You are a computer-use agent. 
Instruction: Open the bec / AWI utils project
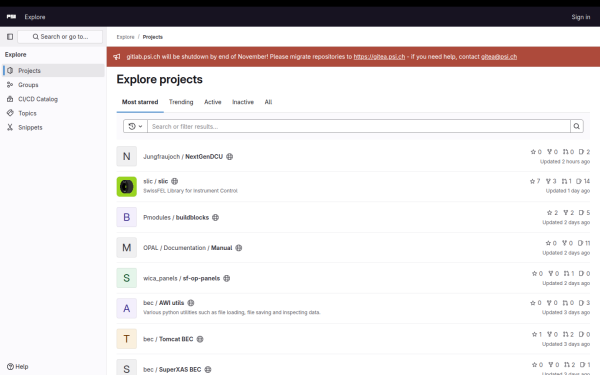(164, 303)
